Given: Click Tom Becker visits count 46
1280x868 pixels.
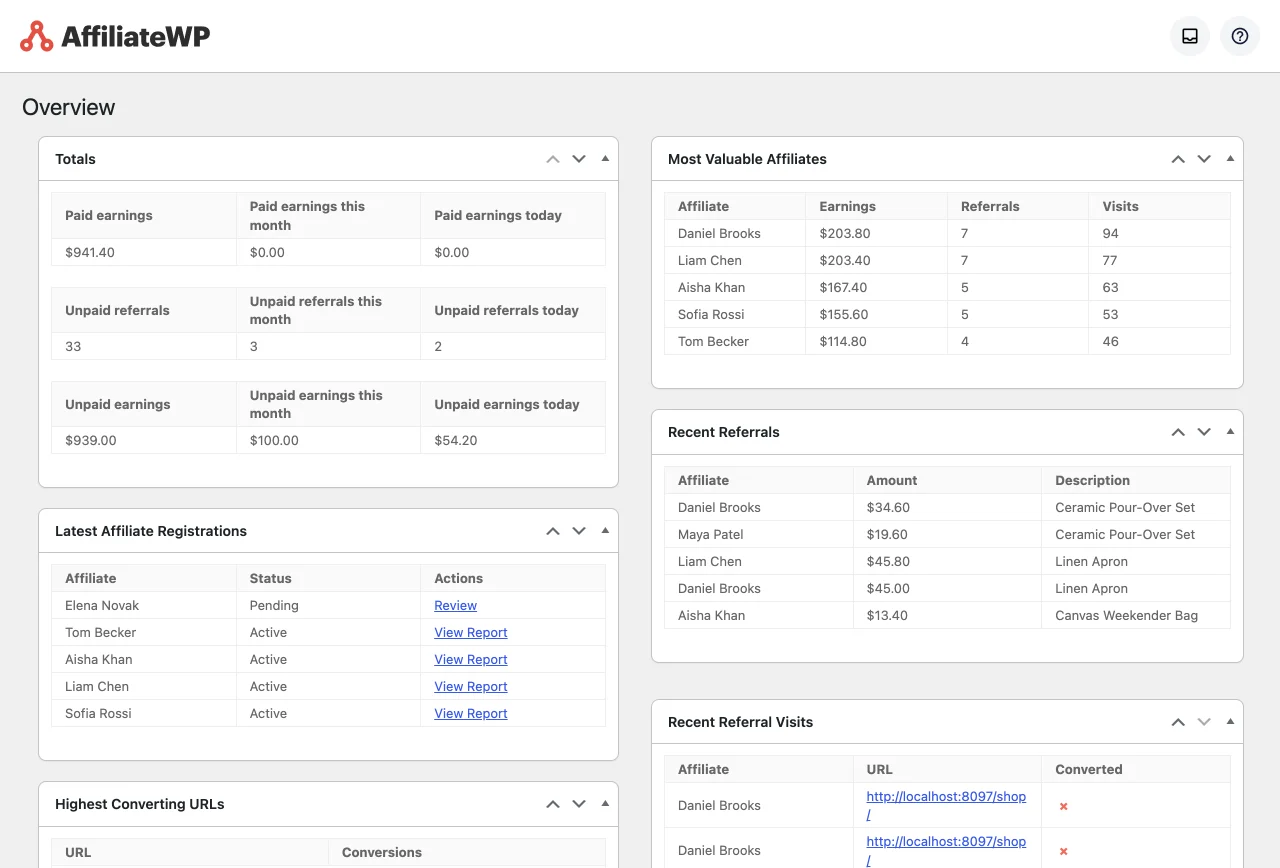Looking at the screenshot, I should tap(1111, 341).
